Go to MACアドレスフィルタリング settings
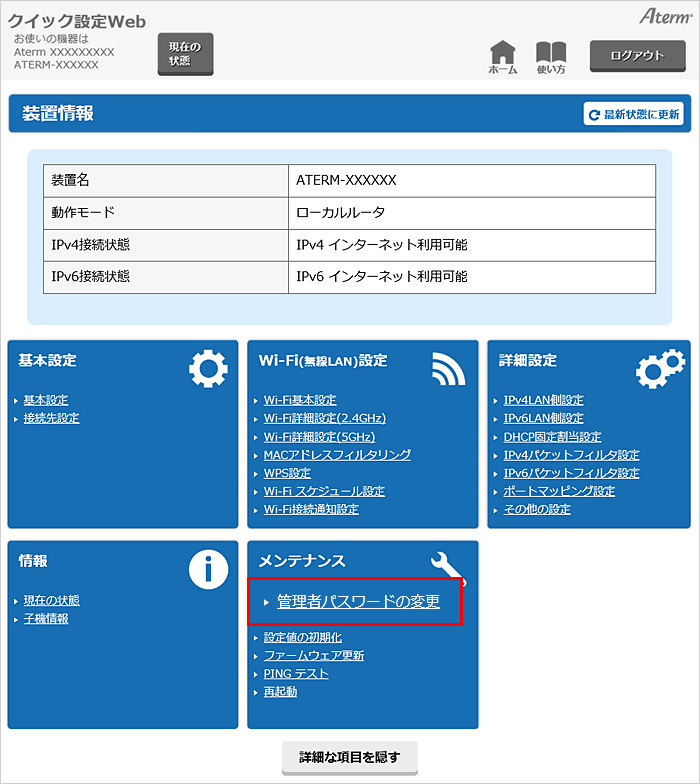The image size is (700, 784). tap(337, 455)
